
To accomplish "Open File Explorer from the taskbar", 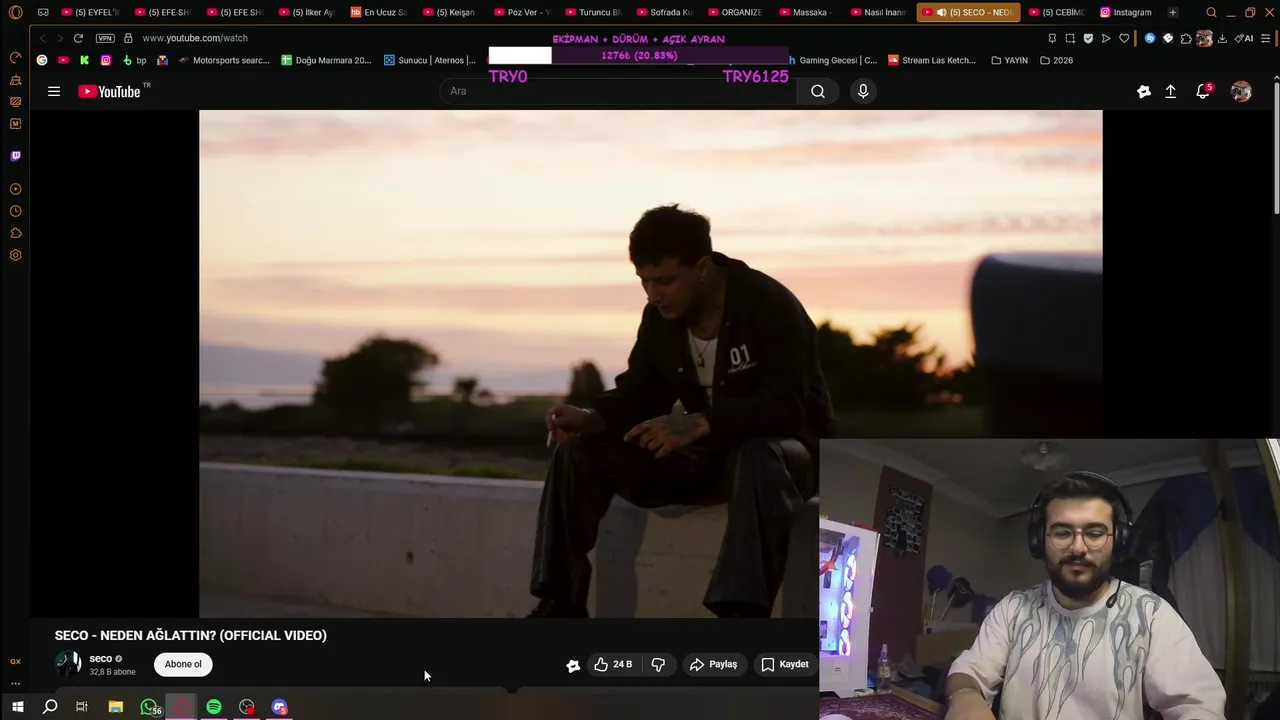I will point(116,707).
